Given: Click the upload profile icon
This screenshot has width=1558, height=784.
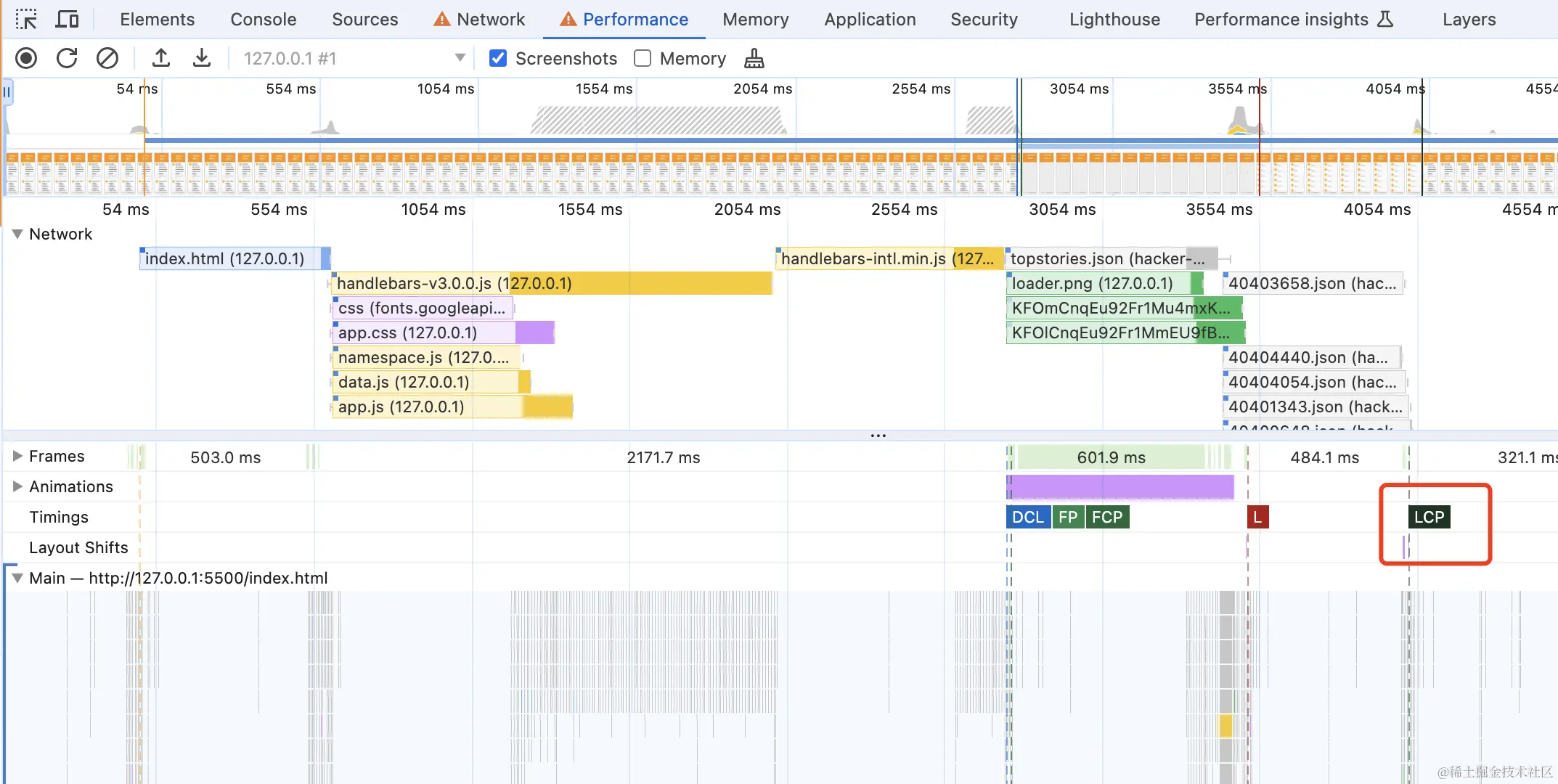Looking at the screenshot, I should 161,58.
